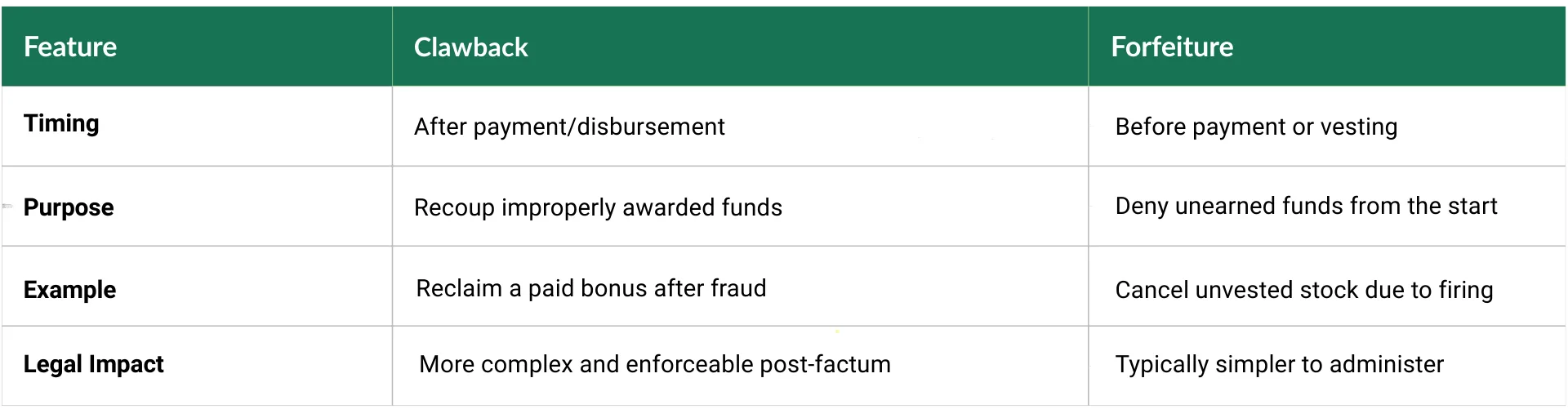This screenshot has height=418, width=1568.
Task: Click the word 'firing' in the Forfeiture column
Action: coord(1466,290)
